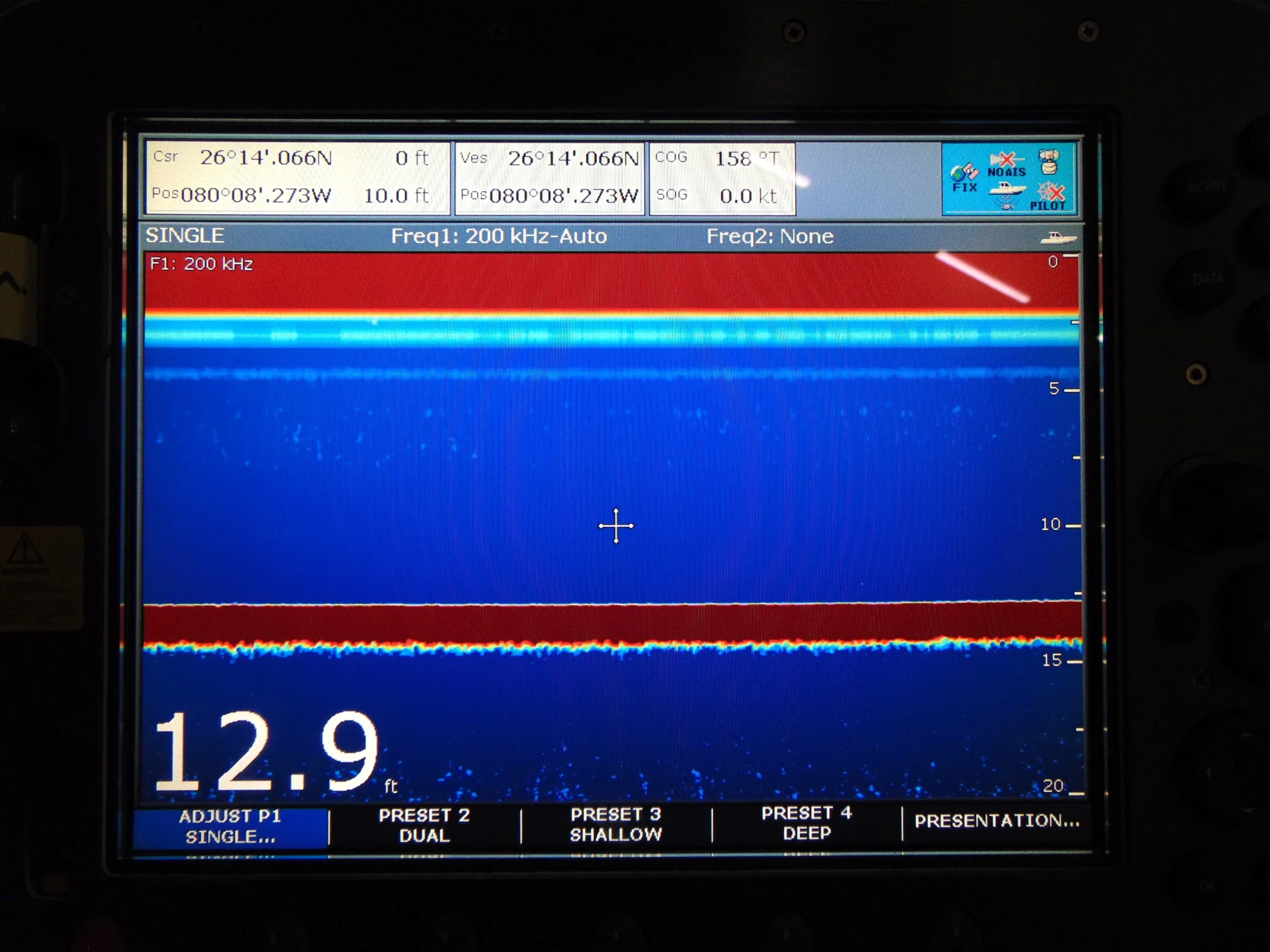Screen dimensions: 1270x952
Task: Select PRESET 3 SHALLOW softkey
Action: point(616,824)
